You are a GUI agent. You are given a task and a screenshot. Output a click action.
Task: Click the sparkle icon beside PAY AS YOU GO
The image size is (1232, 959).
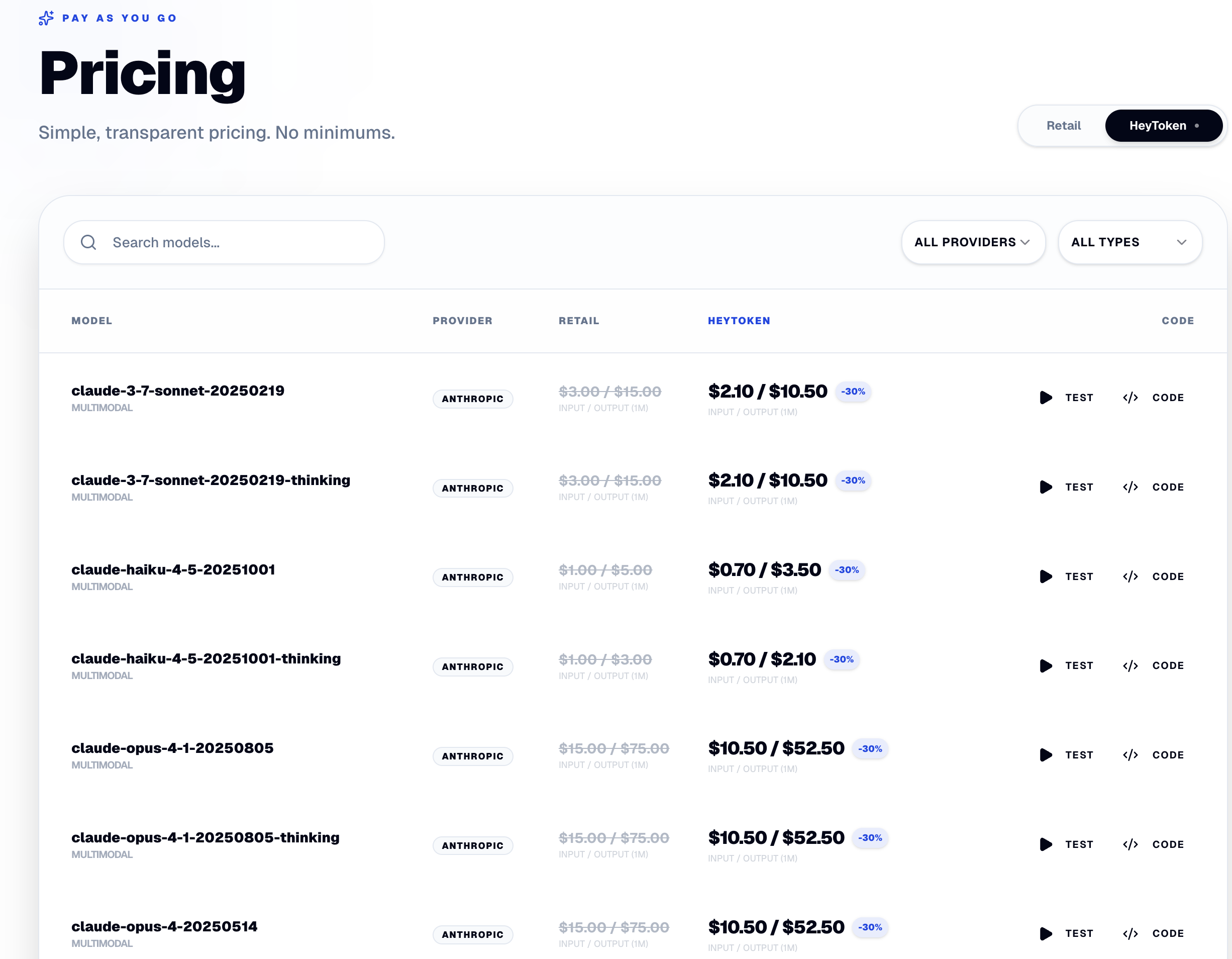46,18
